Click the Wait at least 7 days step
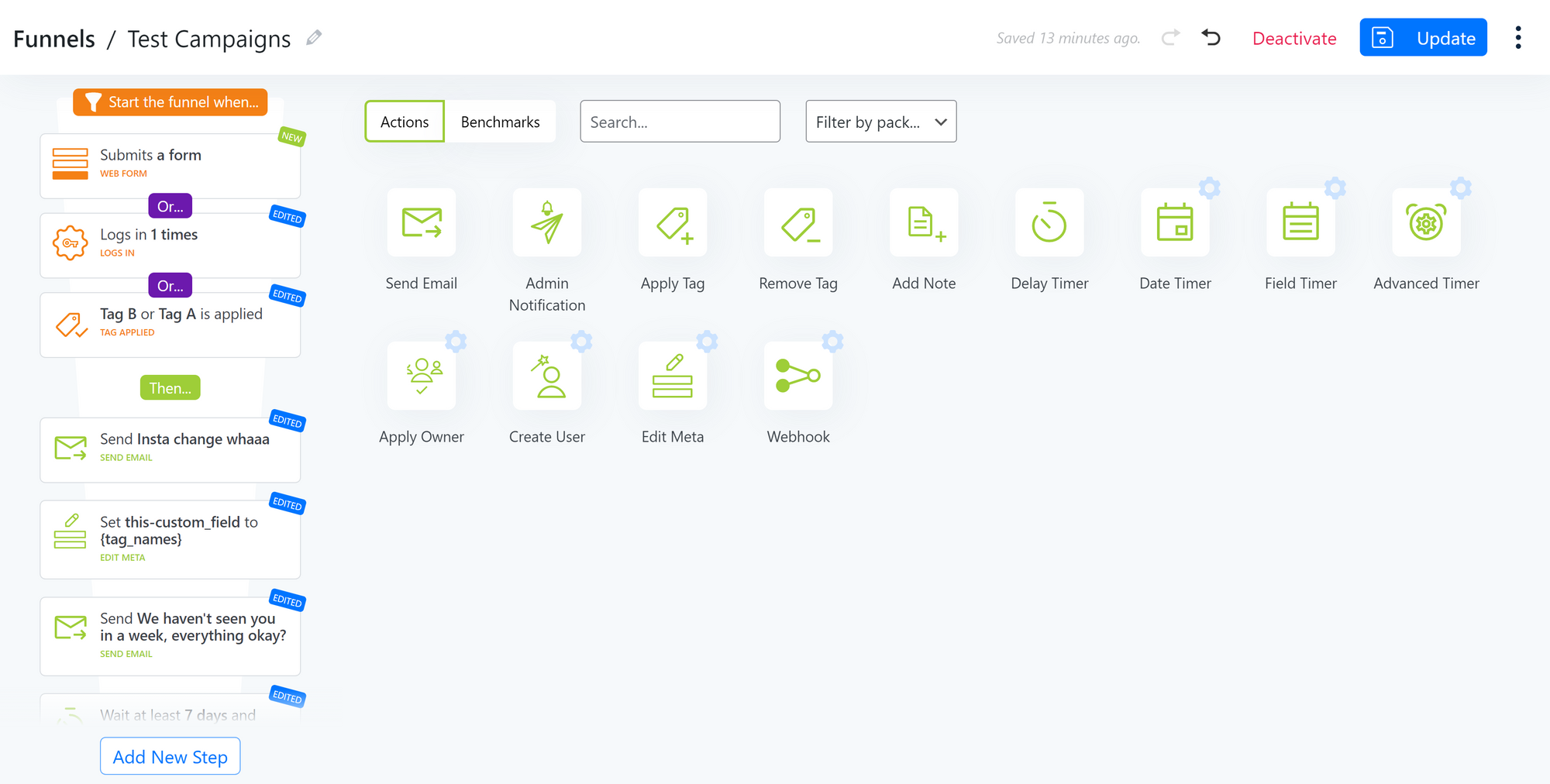Screen dimensions: 1550x784 170,710
